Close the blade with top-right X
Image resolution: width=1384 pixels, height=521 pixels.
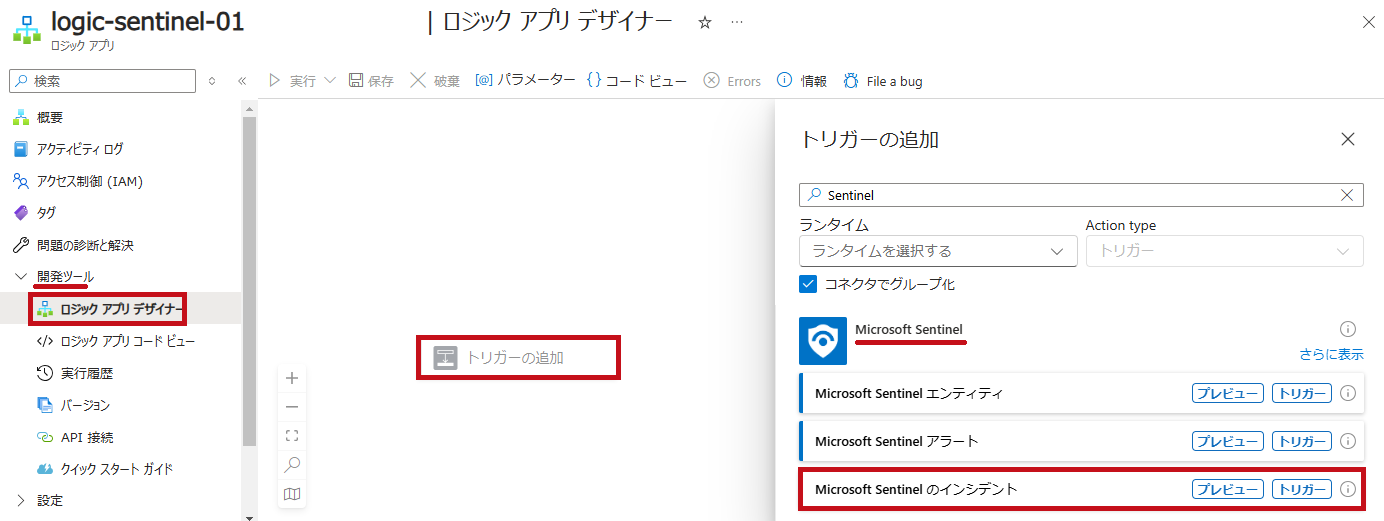pos(1369,22)
